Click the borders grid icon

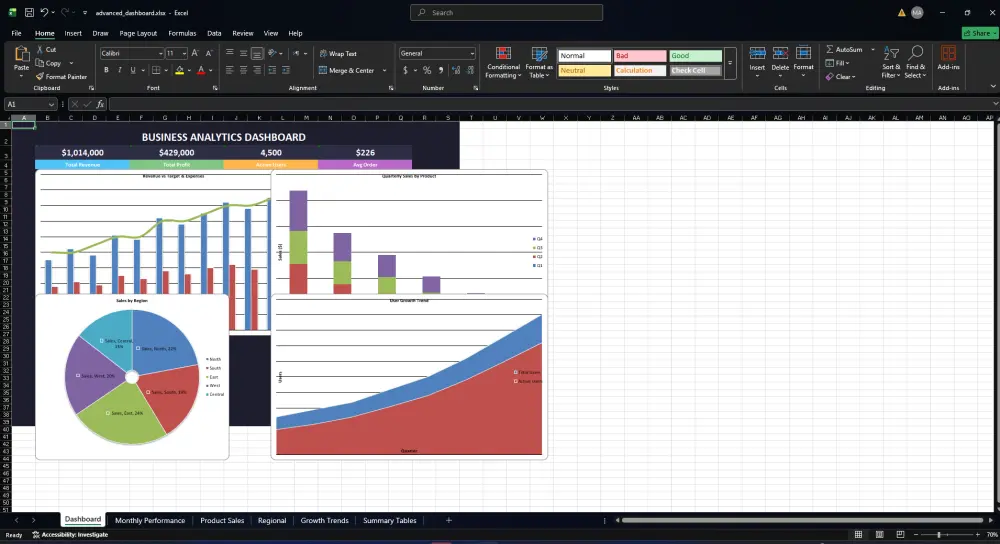[156, 70]
